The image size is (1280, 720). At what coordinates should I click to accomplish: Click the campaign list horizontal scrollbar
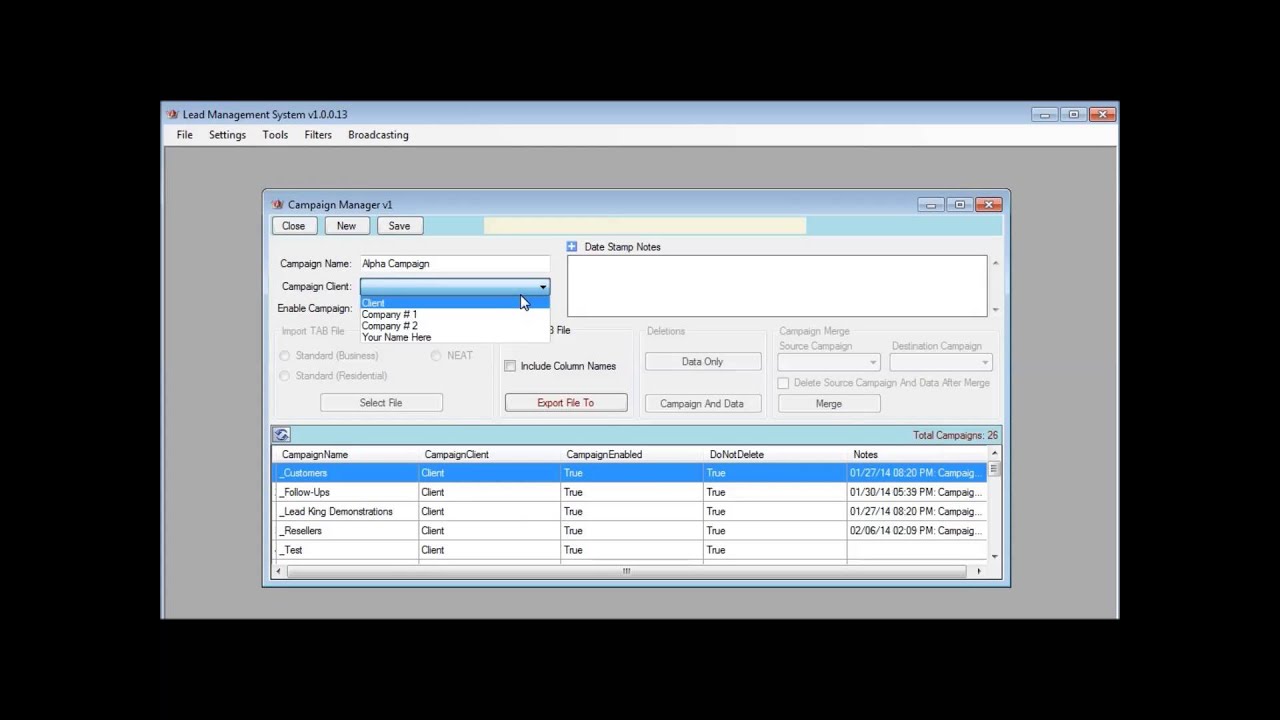[626, 571]
